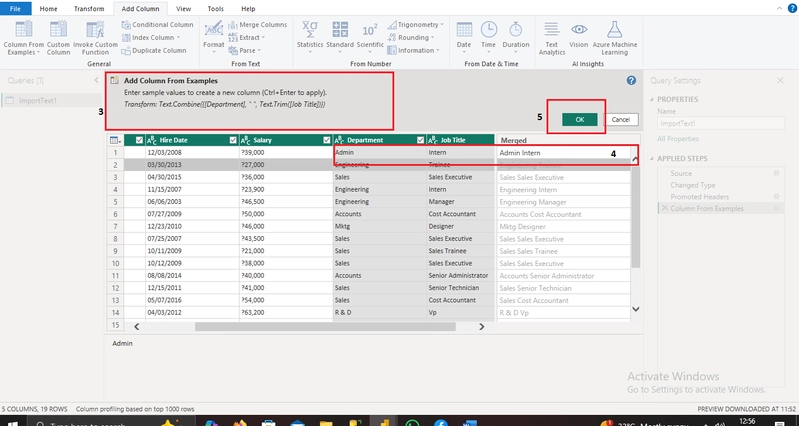
Task: Collapse the Queries pane chevron
Action: [97, 81]
